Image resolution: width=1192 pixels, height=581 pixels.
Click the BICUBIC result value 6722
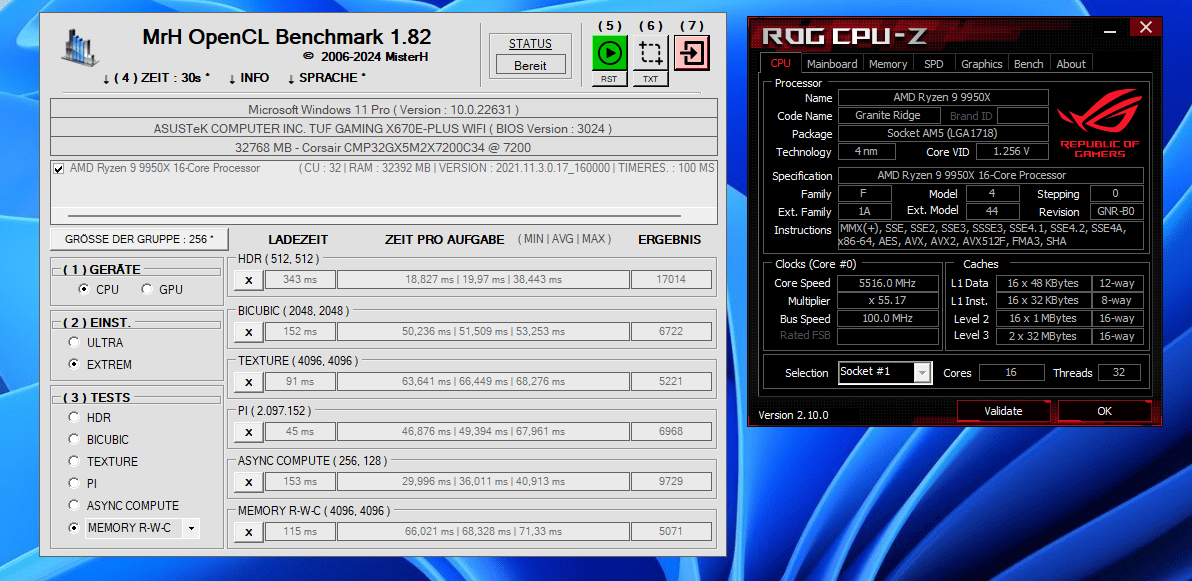point(671,332)
